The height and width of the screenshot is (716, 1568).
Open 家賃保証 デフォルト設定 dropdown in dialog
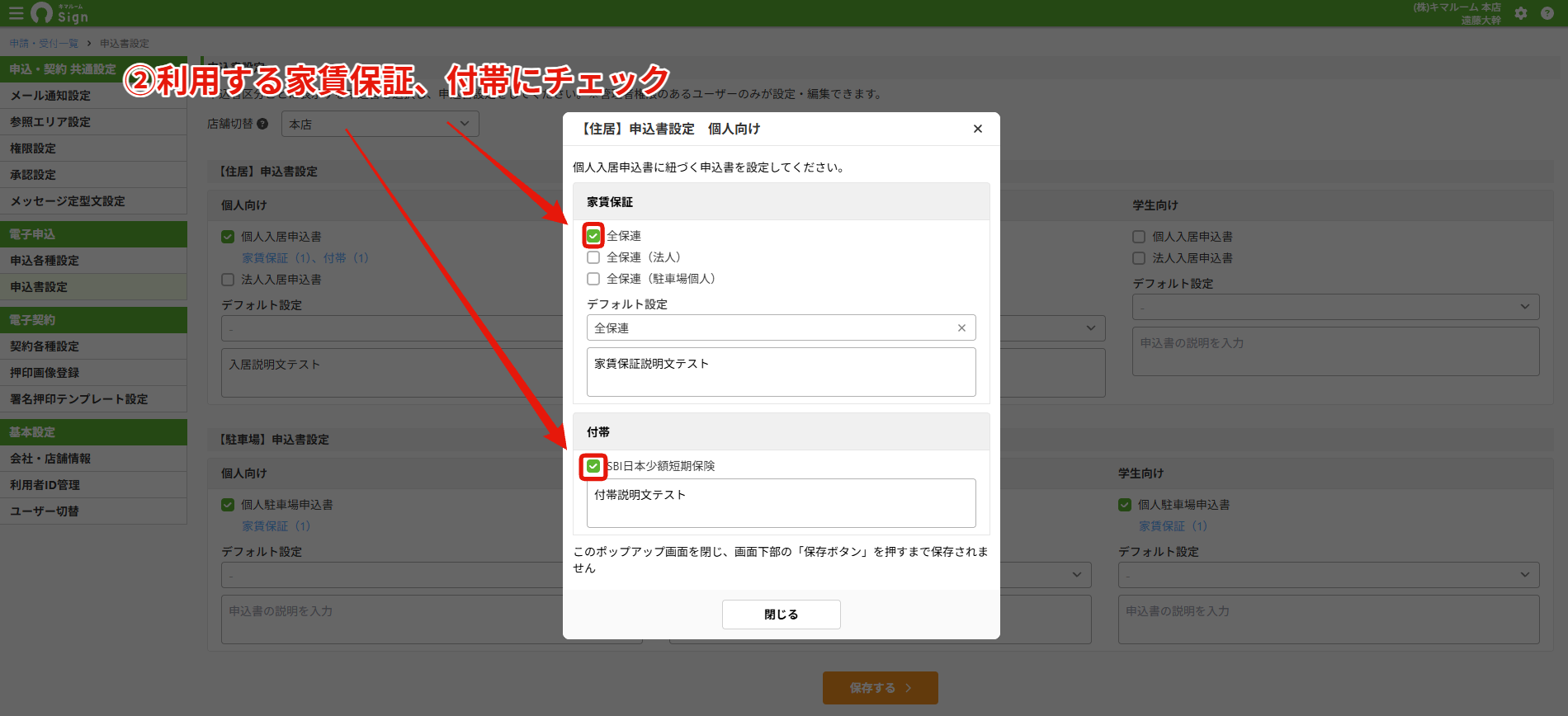(782, 327)
